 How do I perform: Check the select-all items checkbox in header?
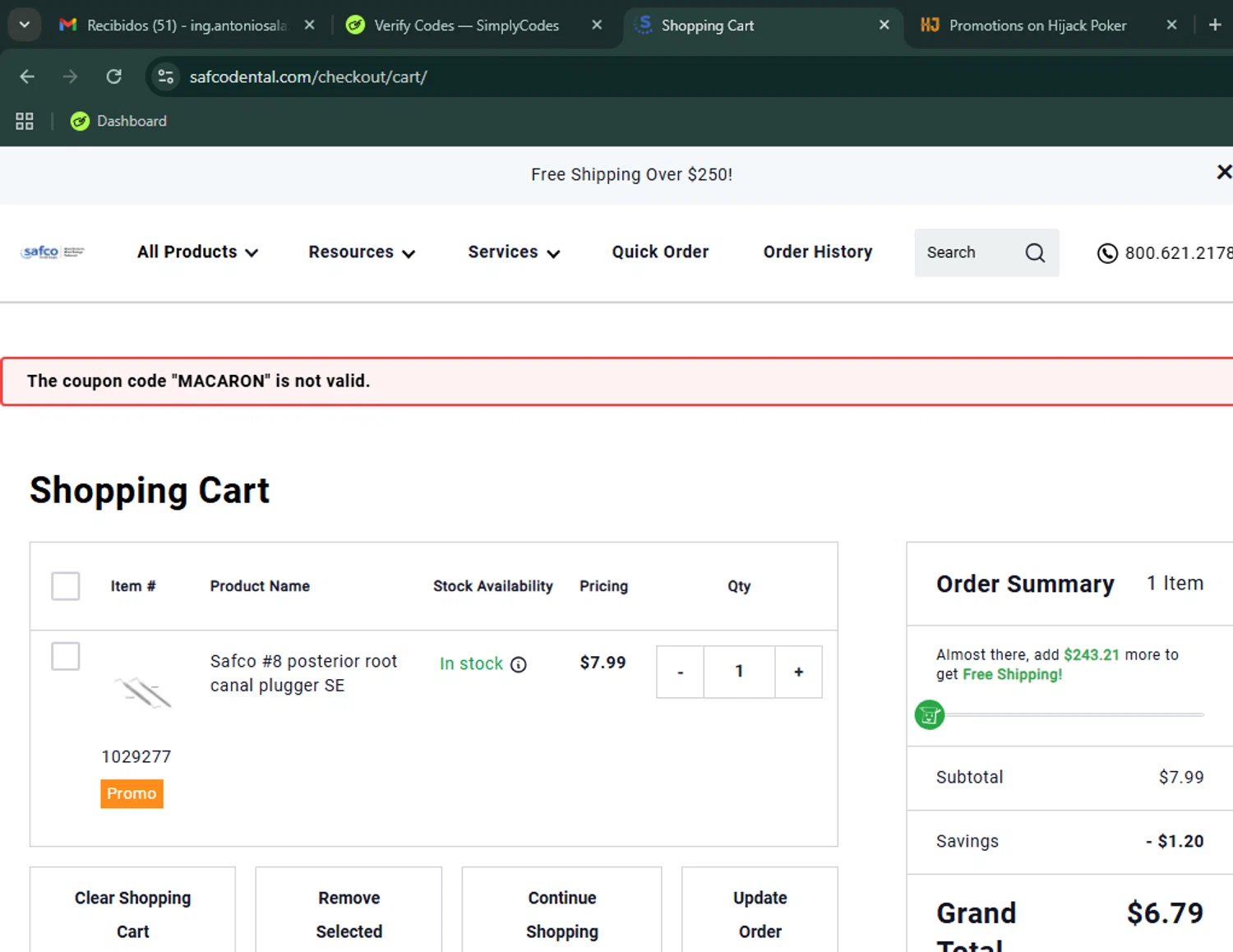tap(66, 586)
